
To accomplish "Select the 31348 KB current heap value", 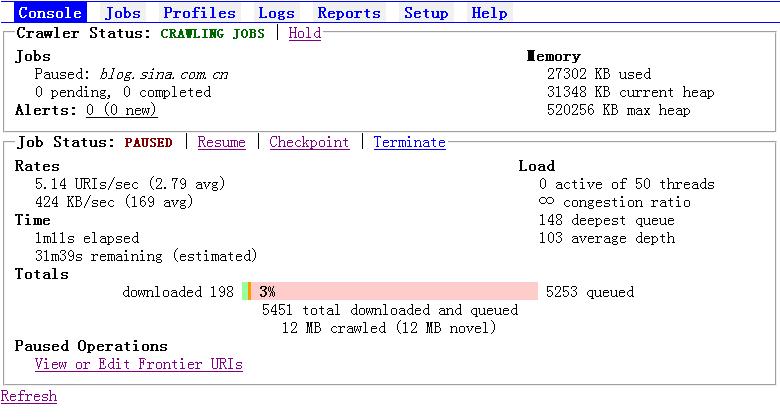I will (x=630, y=92).
